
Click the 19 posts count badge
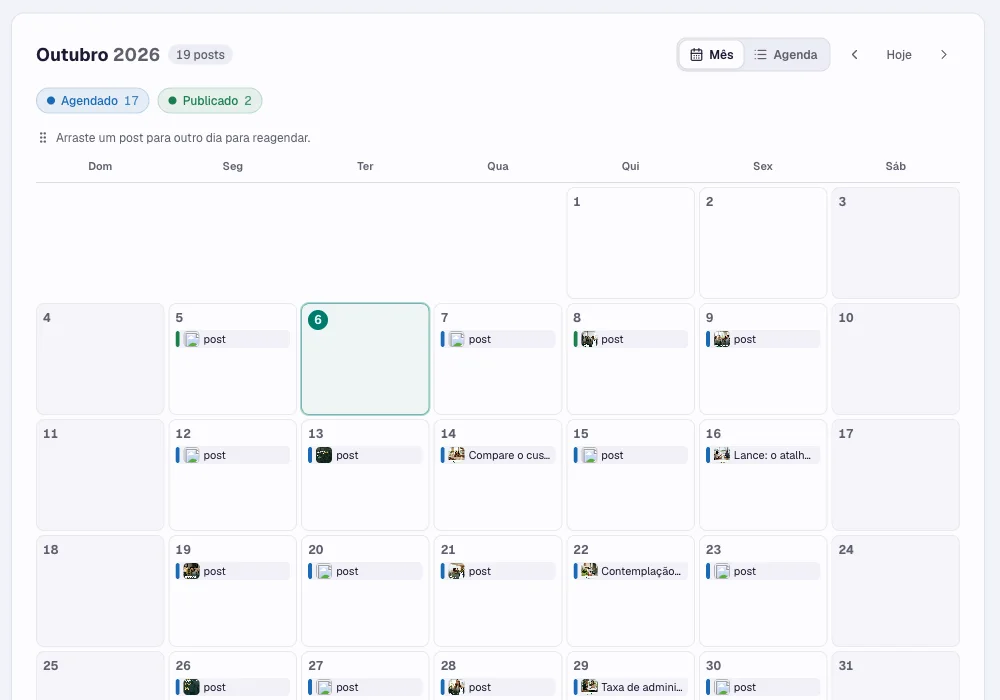click(x=200, y=55)
